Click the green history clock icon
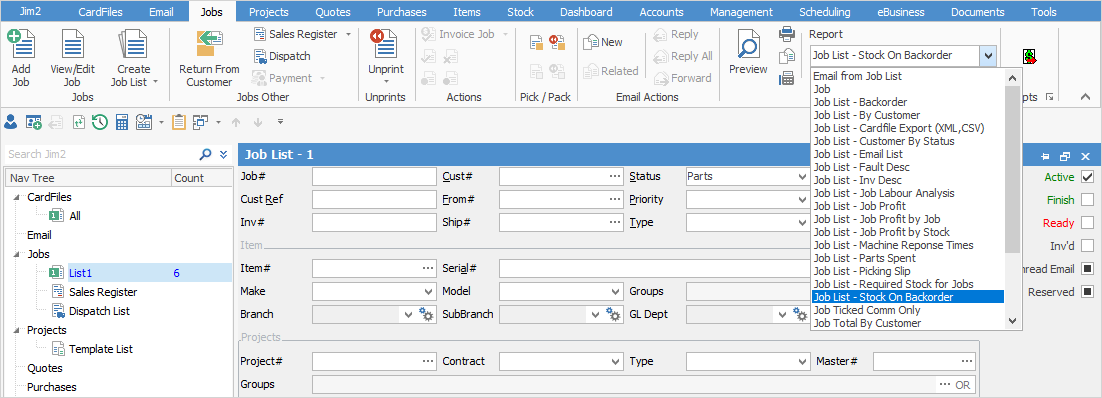 click(x=99, y=122)
